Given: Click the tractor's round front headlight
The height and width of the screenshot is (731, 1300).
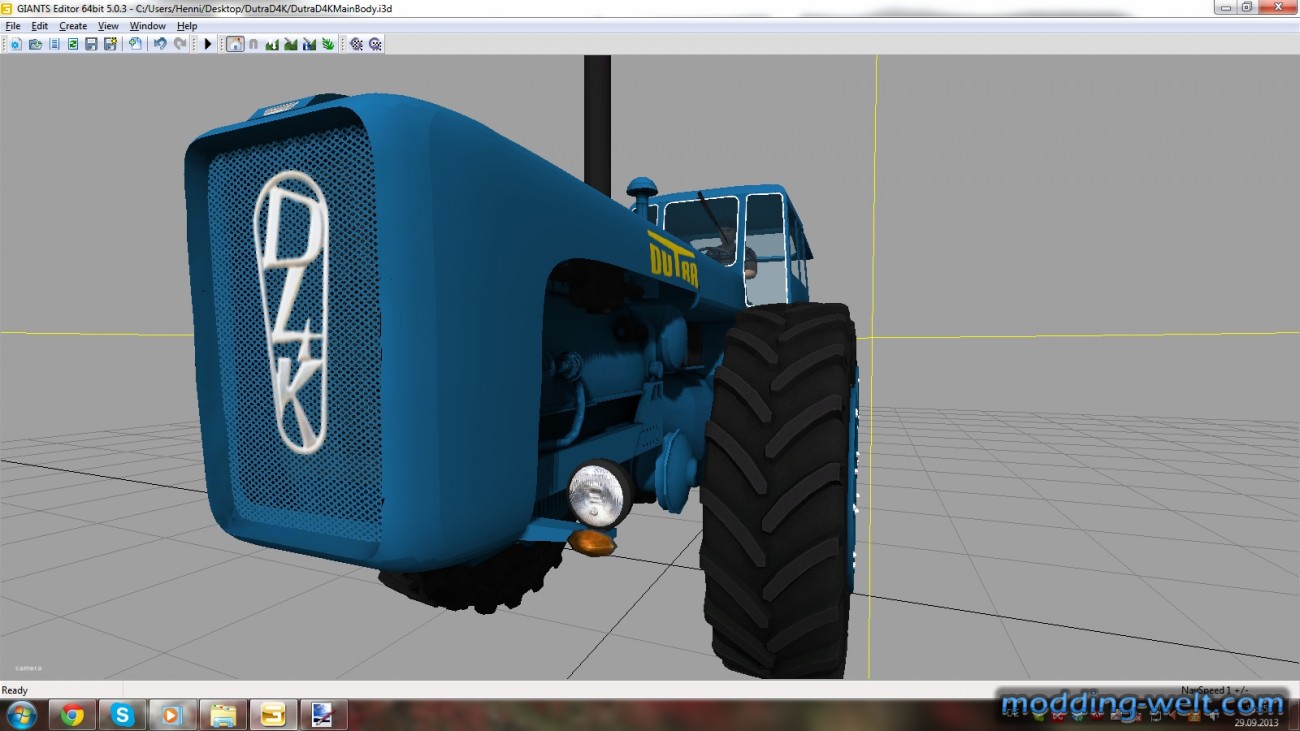Looking at the screenshot, I should 598,495.
